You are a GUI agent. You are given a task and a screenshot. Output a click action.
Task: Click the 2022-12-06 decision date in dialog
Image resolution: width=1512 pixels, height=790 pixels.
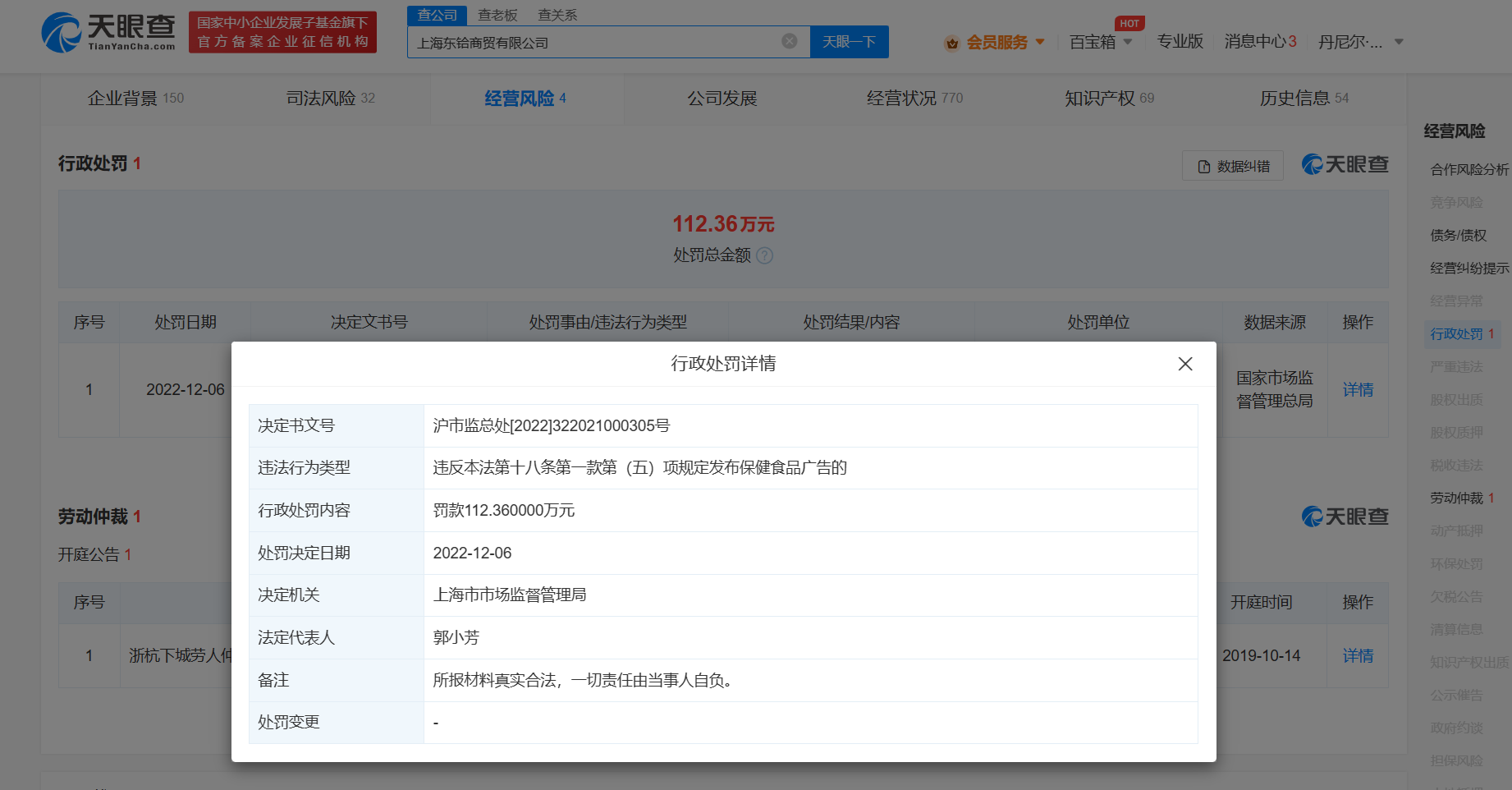pos(472,553)
